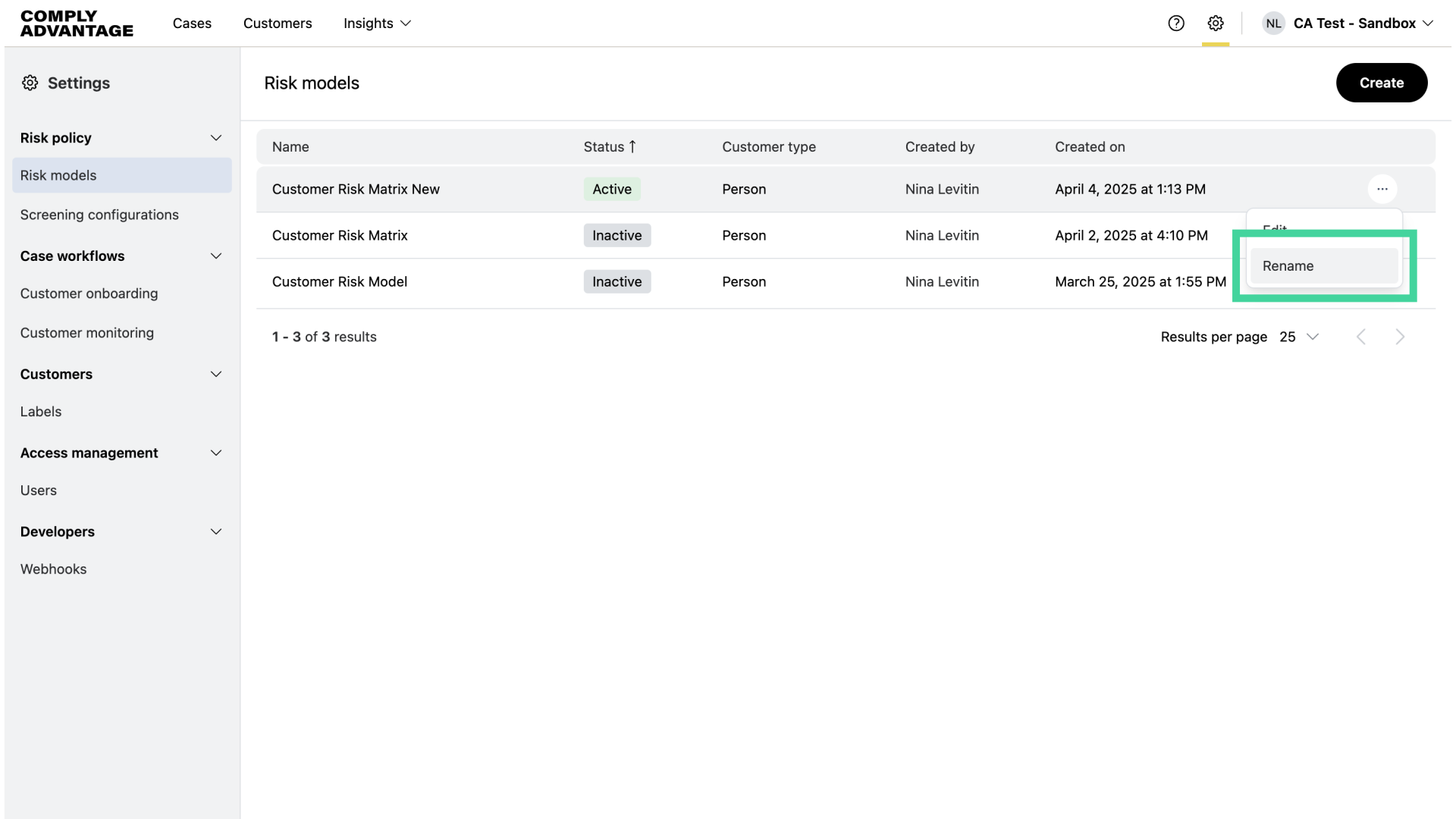The width and height of the screenshot is (1456, 819).
Task: Open the Webhooks settings page
Action: 53,570
